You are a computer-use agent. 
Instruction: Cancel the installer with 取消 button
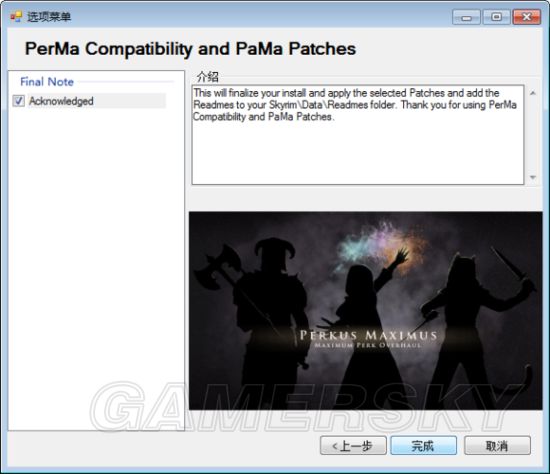(x=497, y=446)
